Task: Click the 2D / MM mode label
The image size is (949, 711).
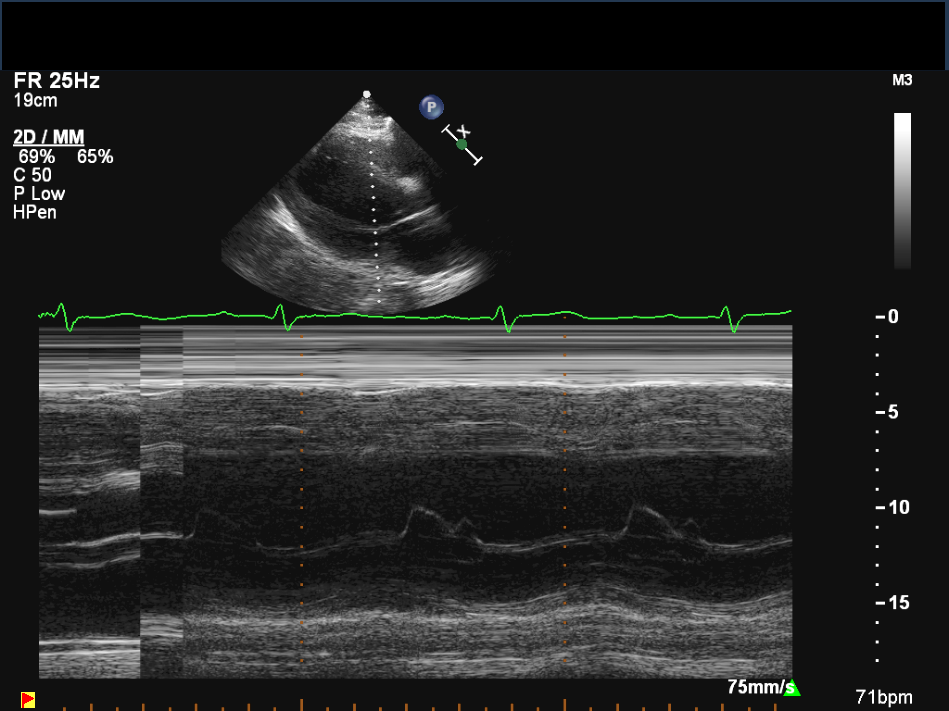Action: 48,137
